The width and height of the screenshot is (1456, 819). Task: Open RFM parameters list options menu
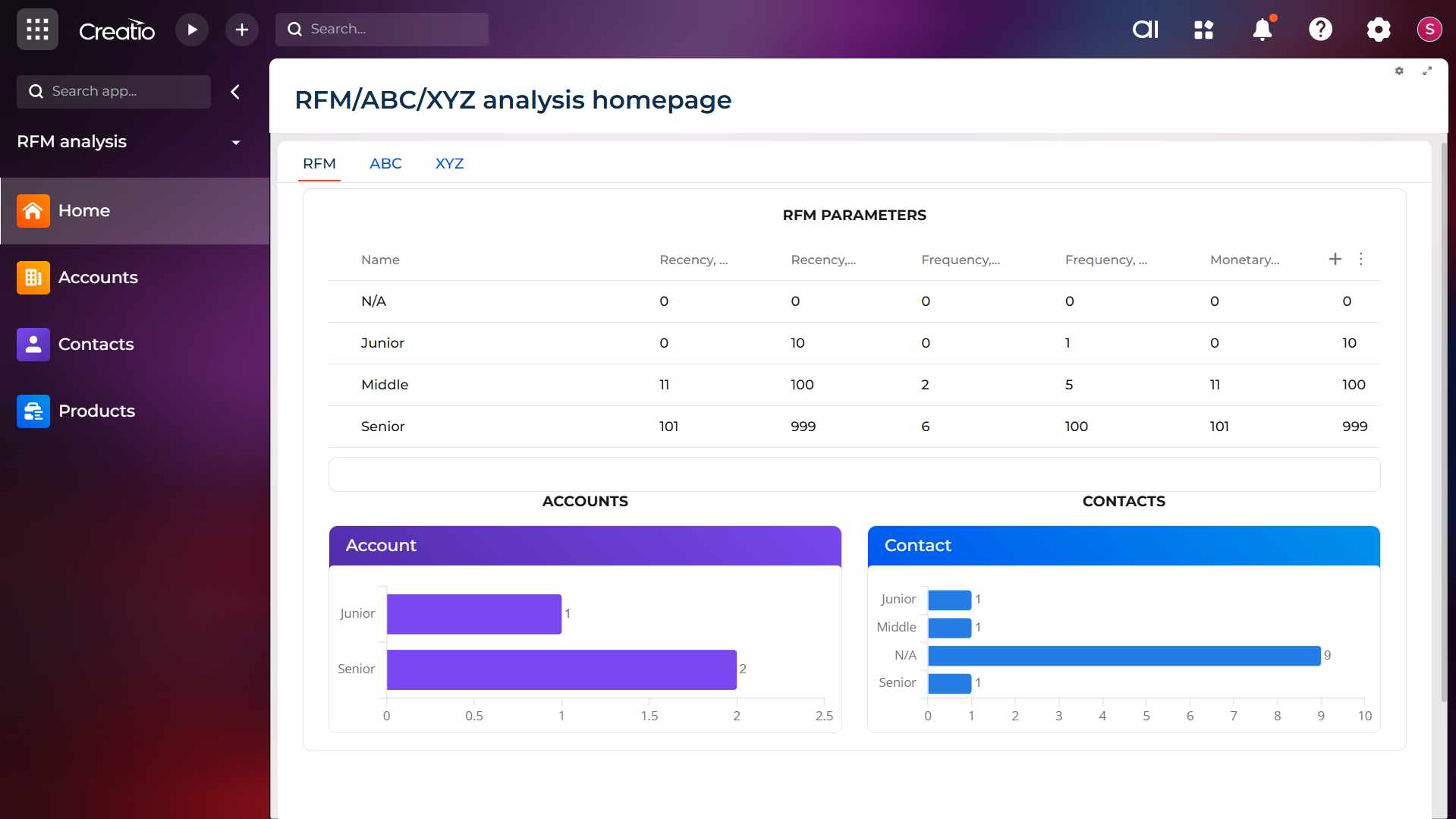[x=1361, y=260]
